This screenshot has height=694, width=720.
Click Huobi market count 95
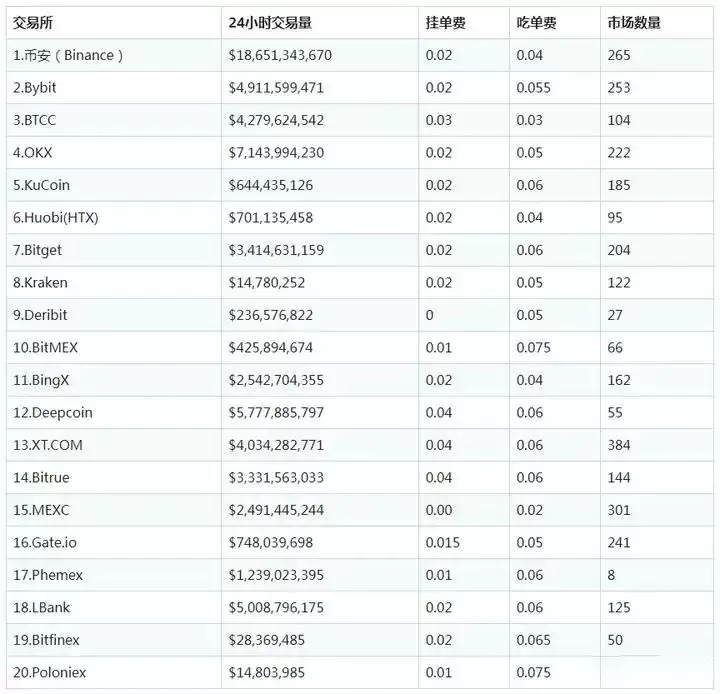click(x=615, y=218)
